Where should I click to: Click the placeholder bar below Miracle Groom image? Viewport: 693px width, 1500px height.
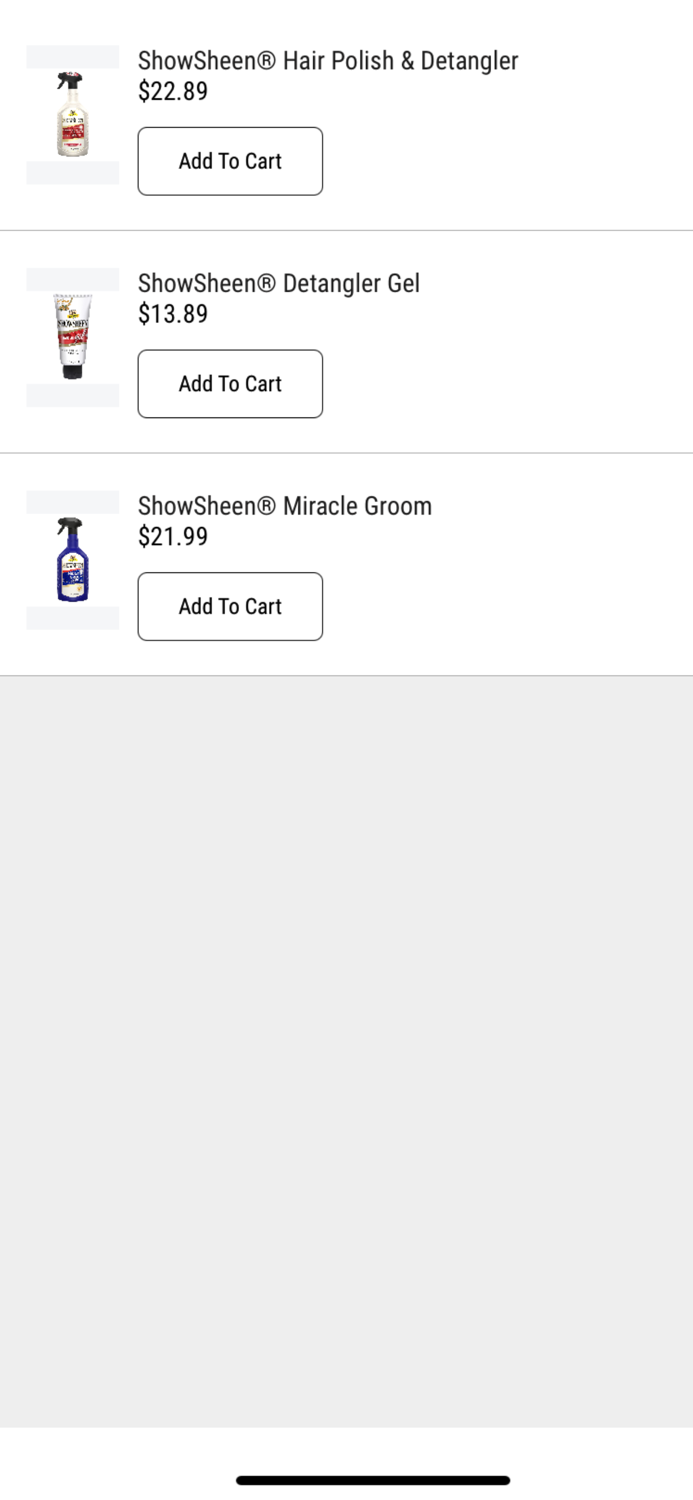click(x=72, y=618)
